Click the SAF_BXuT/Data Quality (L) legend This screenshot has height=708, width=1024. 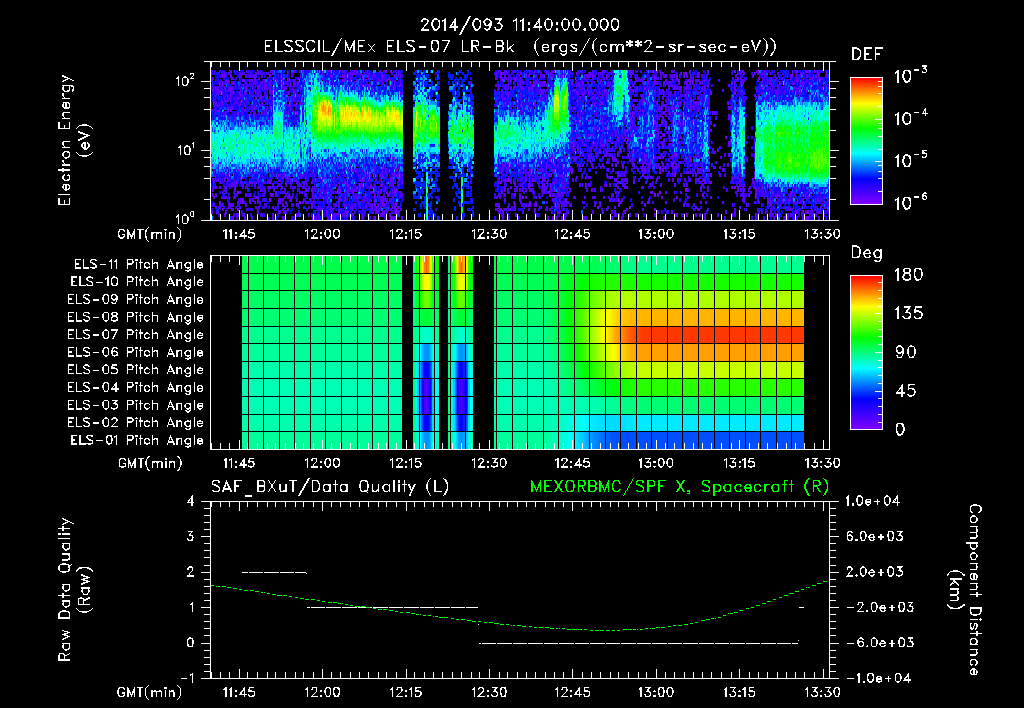pyautogui.click(x=330, y=487)
